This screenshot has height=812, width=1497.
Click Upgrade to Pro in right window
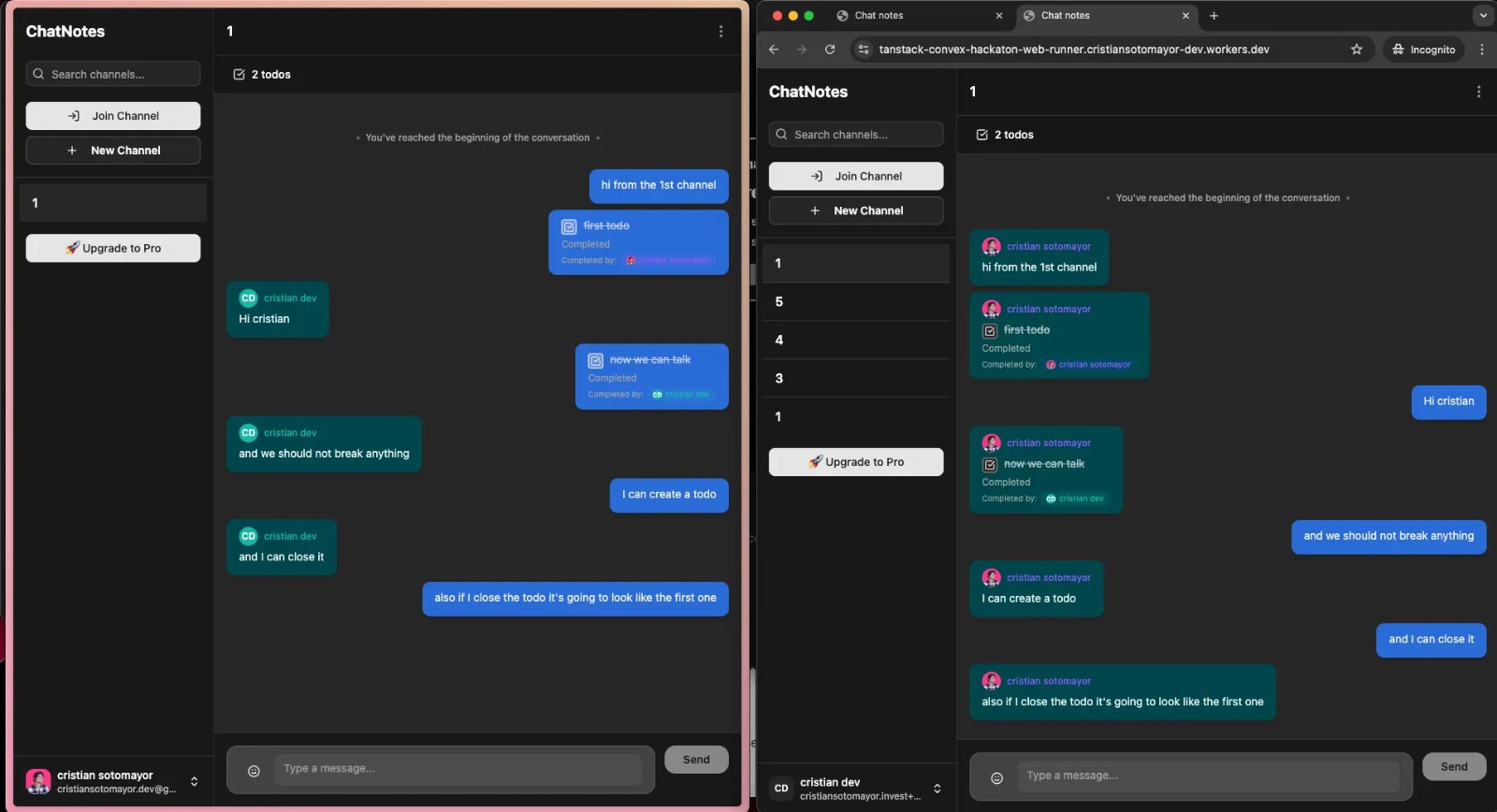tap(856, 462)
